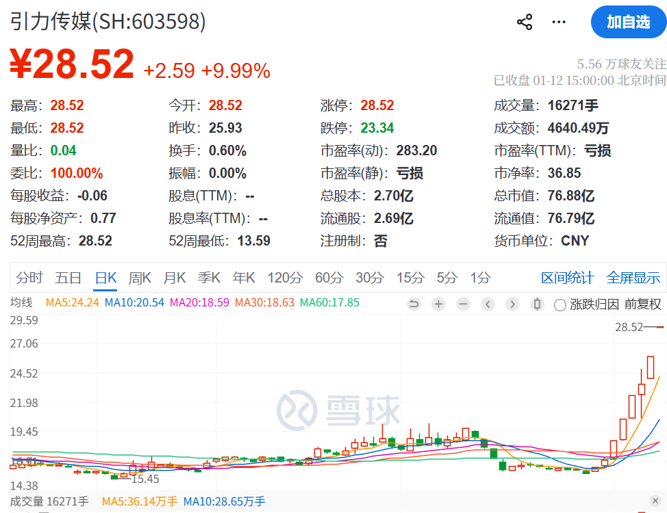
Task: Open the 均线 indicator selector
Action: 21,303
